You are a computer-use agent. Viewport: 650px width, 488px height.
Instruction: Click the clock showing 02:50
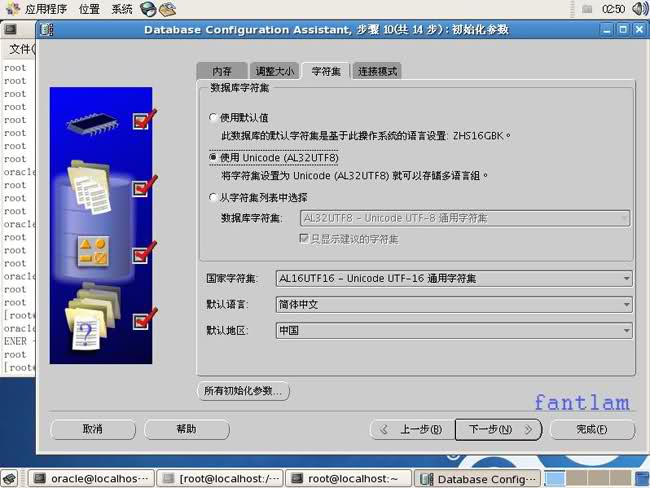(614, 9)
